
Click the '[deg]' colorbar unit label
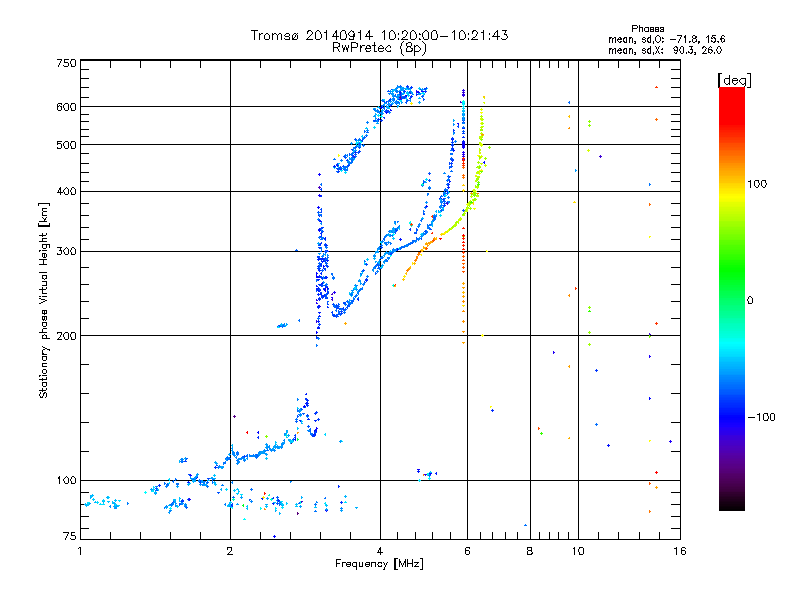(x=734, y=80)
